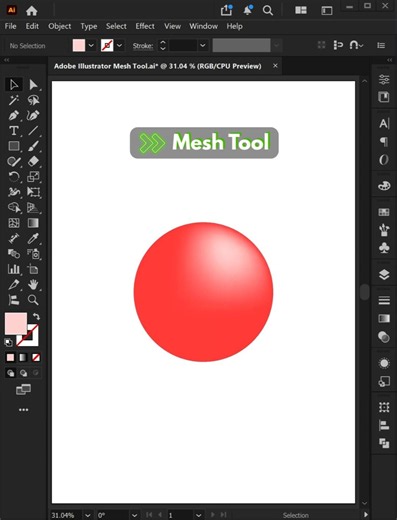Open Arrange Documents button

click(301, 10)
